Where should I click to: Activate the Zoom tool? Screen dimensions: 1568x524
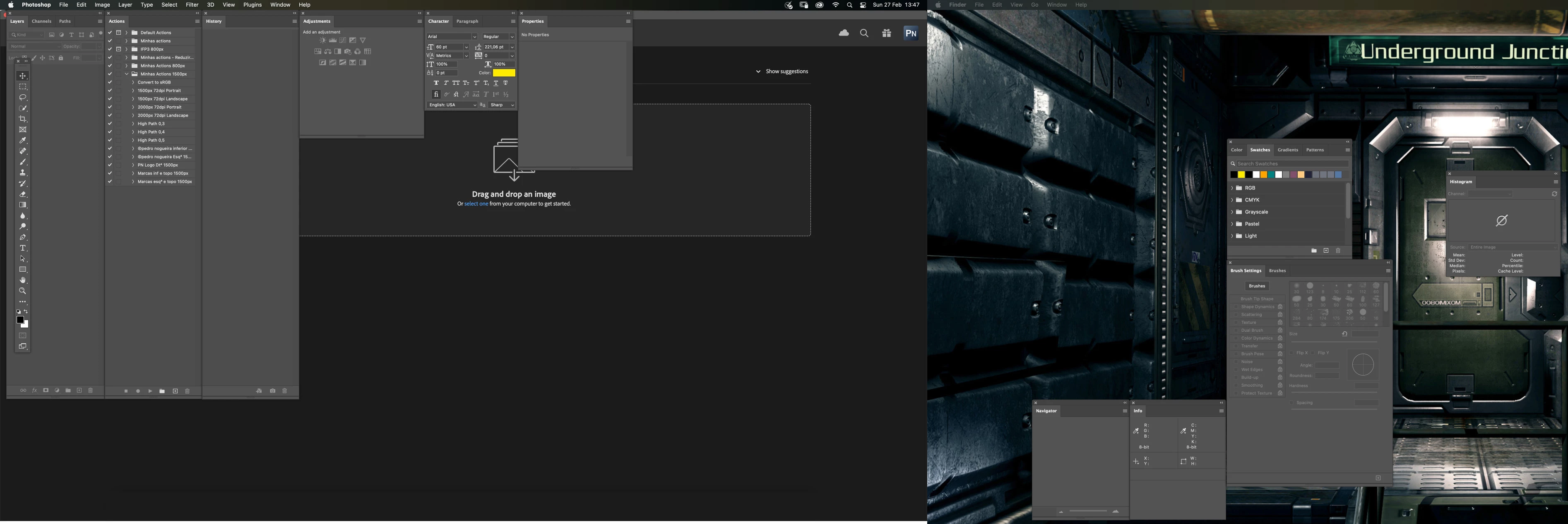pos(23,291)
